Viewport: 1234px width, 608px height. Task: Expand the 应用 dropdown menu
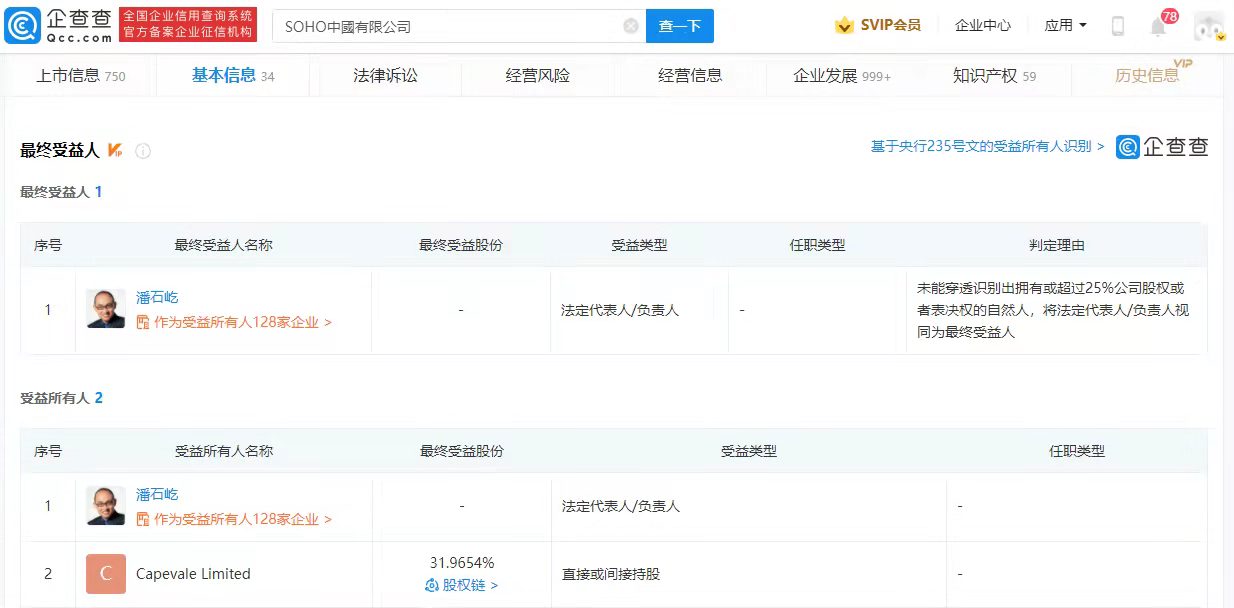pyautogui.click(x=1065, y=25)
